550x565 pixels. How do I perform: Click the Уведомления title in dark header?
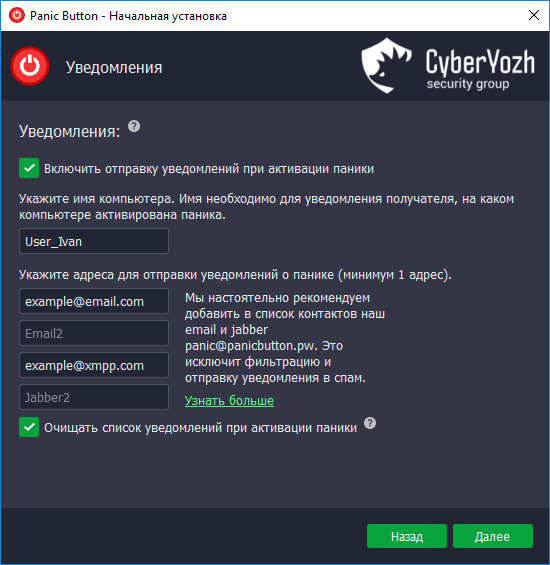click(x=114, y=67)
